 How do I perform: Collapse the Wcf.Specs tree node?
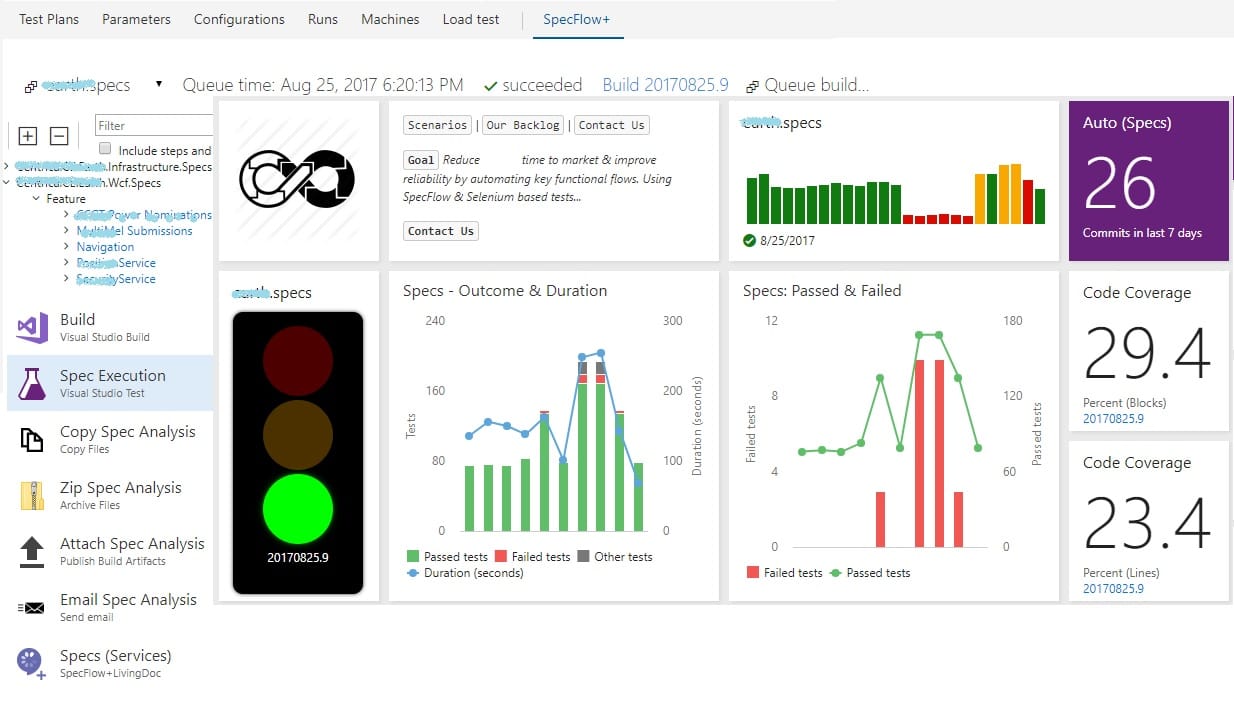pyautogui.click(x=7, y=183)
